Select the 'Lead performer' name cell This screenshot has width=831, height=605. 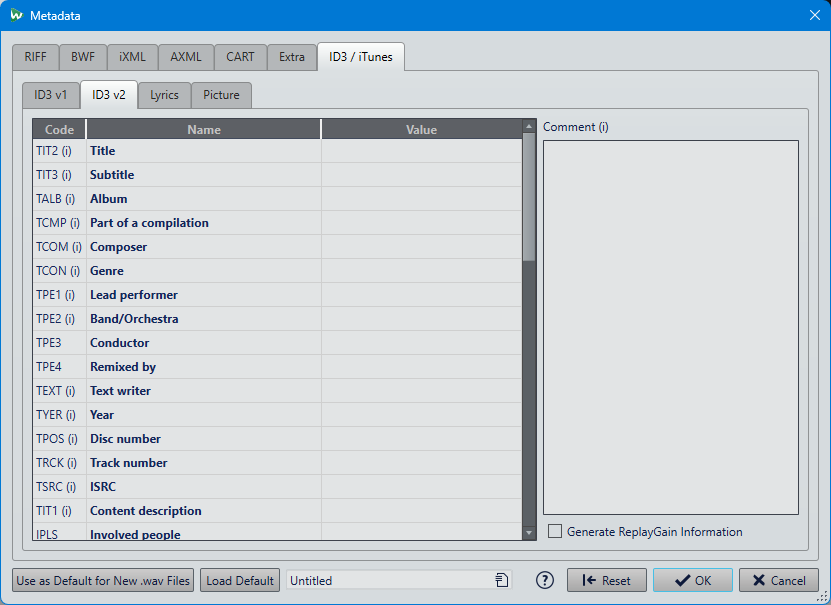204,295
